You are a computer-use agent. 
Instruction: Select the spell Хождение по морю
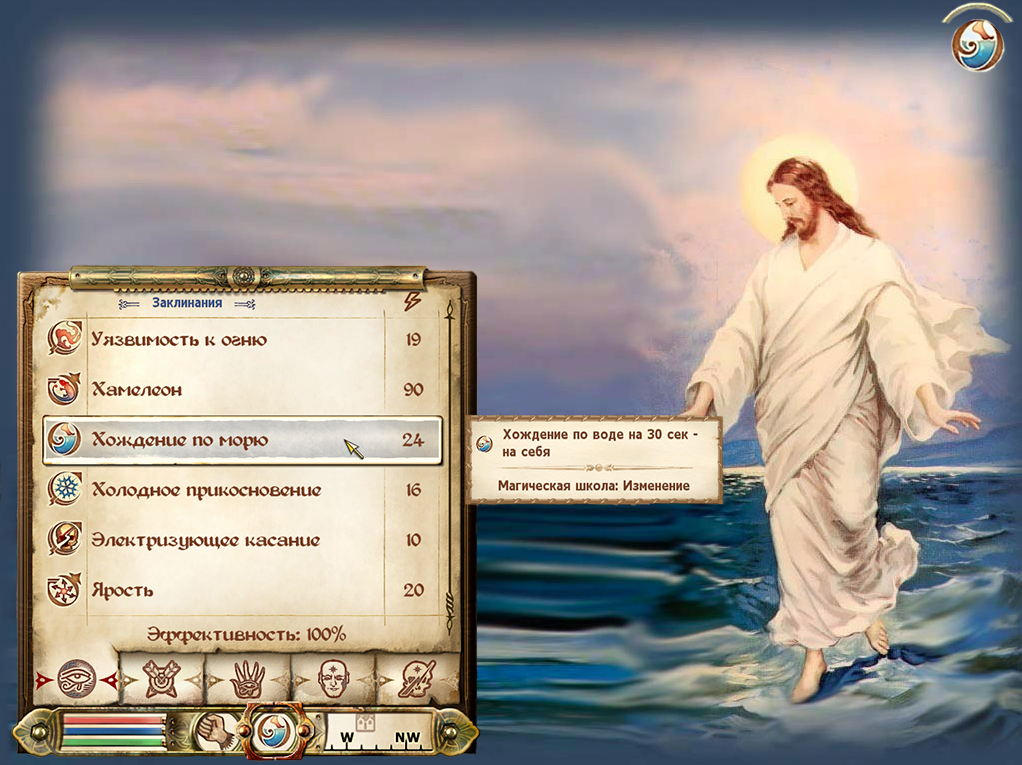pos(242,440)
